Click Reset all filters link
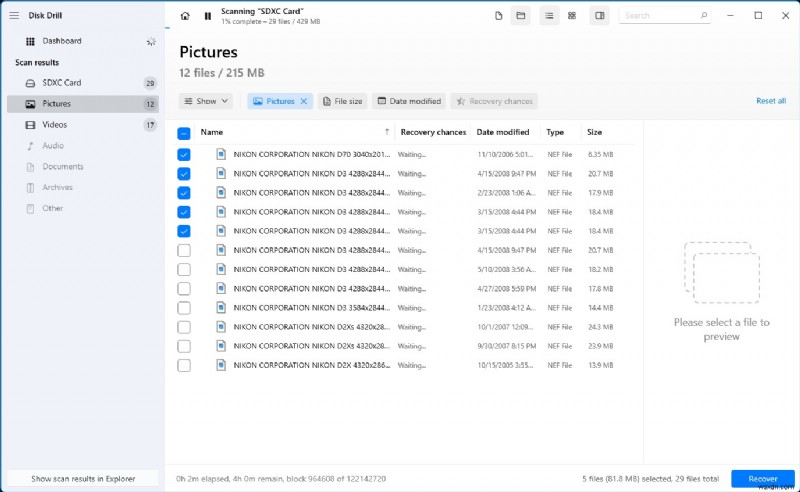The image size is (800, 492). coord(771,101)
